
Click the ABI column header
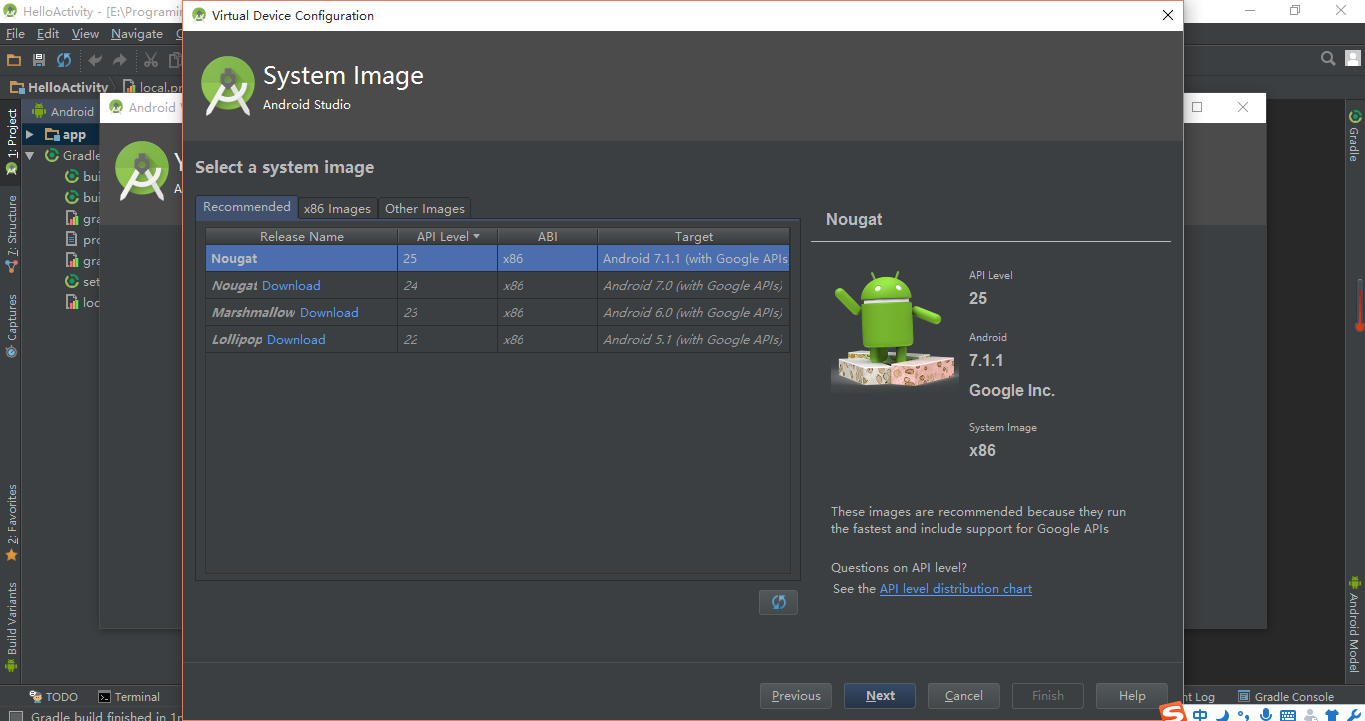pos(547,236)
